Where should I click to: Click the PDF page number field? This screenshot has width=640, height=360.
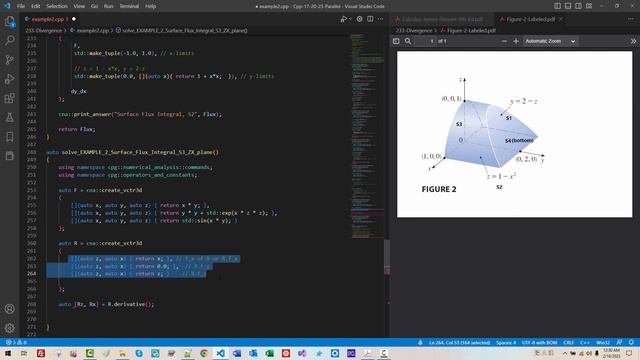pyautogui.click(x=425, y=41)
